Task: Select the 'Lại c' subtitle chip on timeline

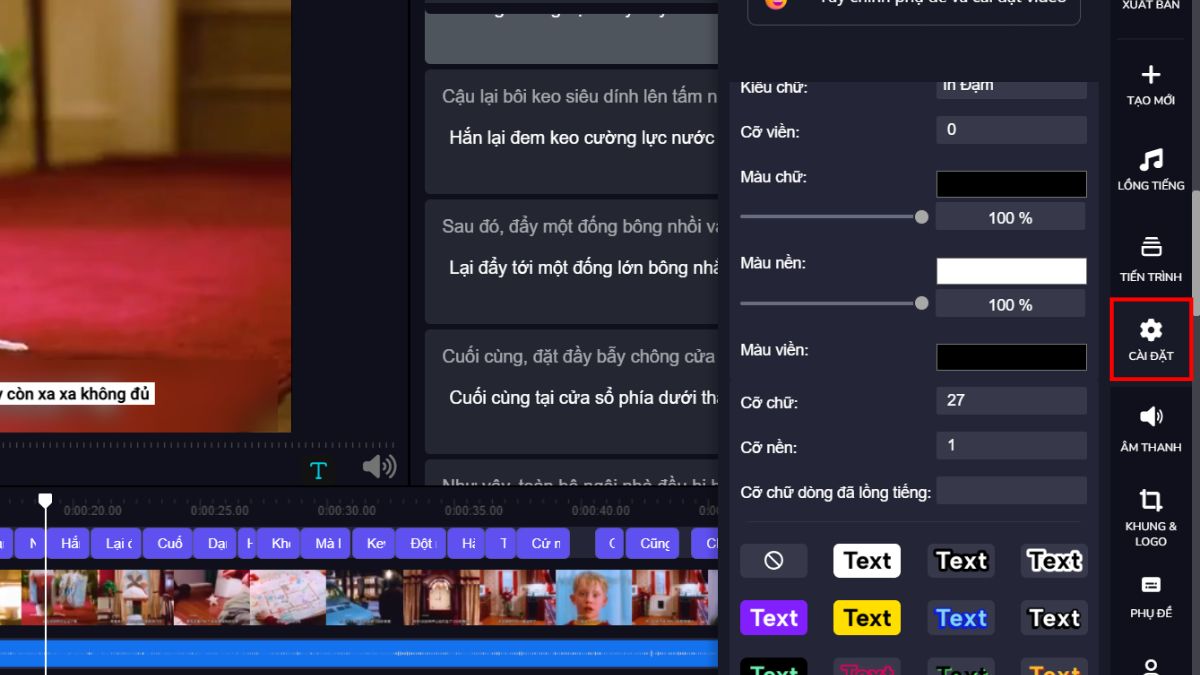Action: [117, 543]
